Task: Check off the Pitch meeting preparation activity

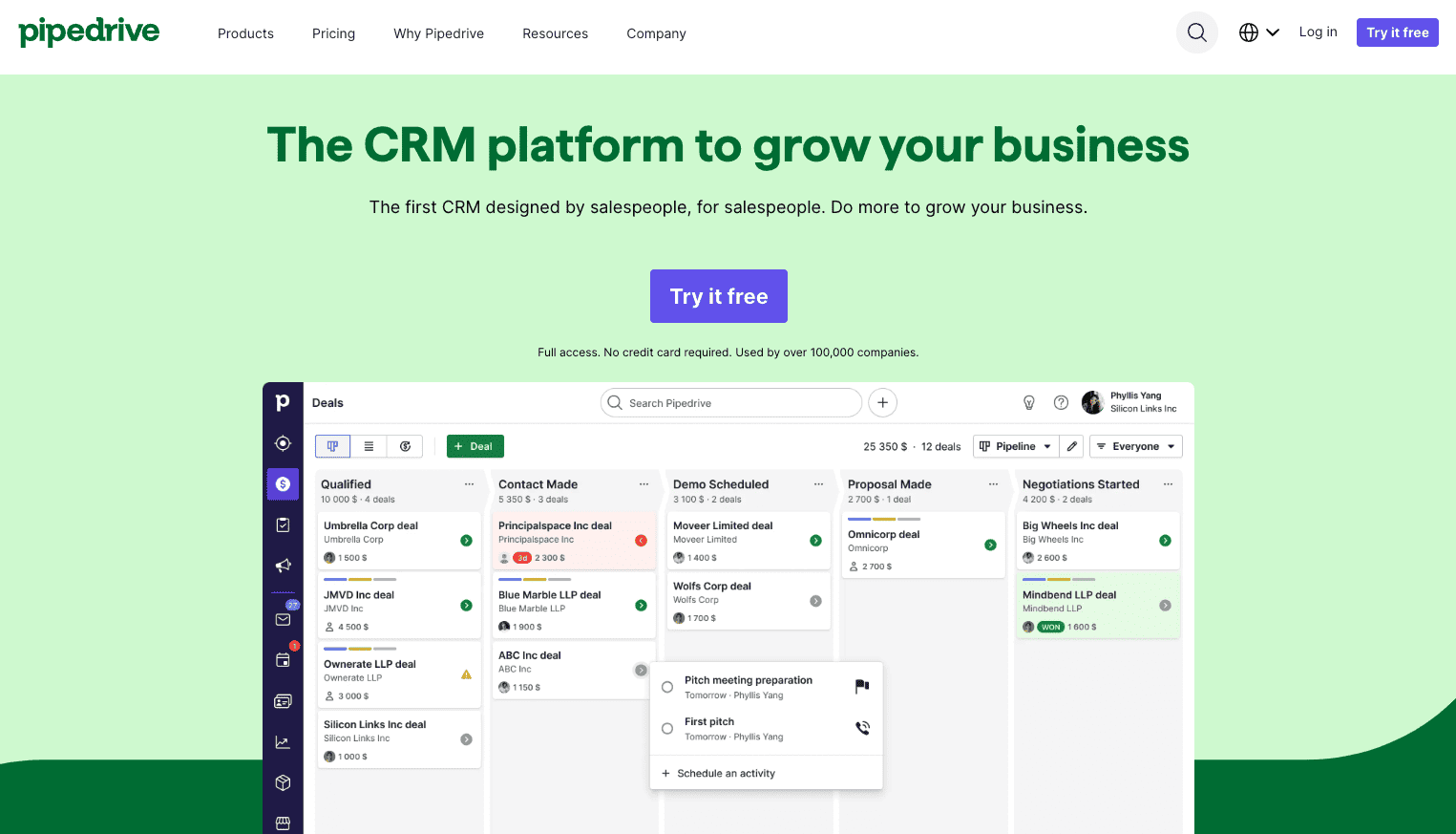Action: click(667, 686)
